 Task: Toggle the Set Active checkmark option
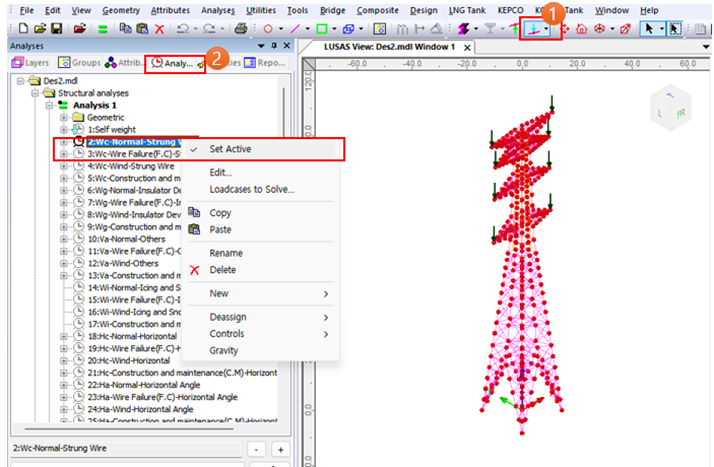click(x=230, y=149)
